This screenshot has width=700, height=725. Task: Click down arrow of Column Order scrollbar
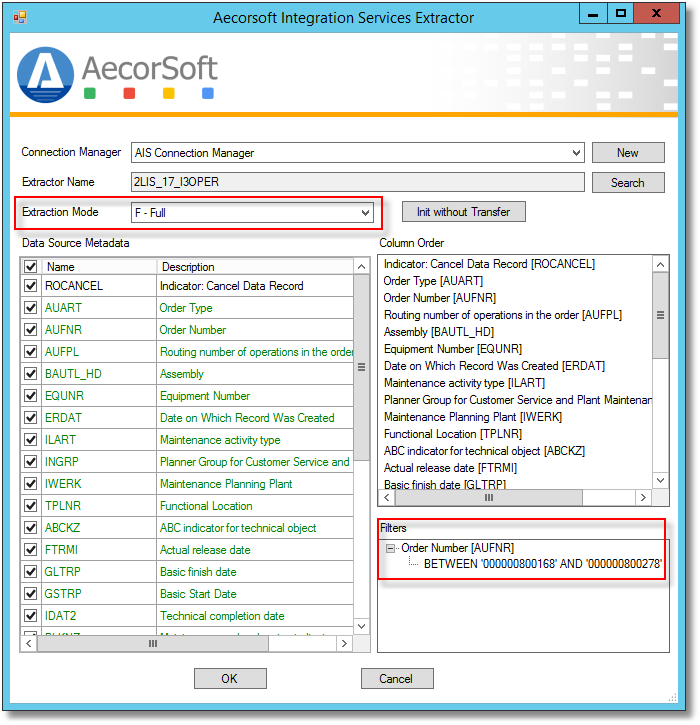click(661, 480)
